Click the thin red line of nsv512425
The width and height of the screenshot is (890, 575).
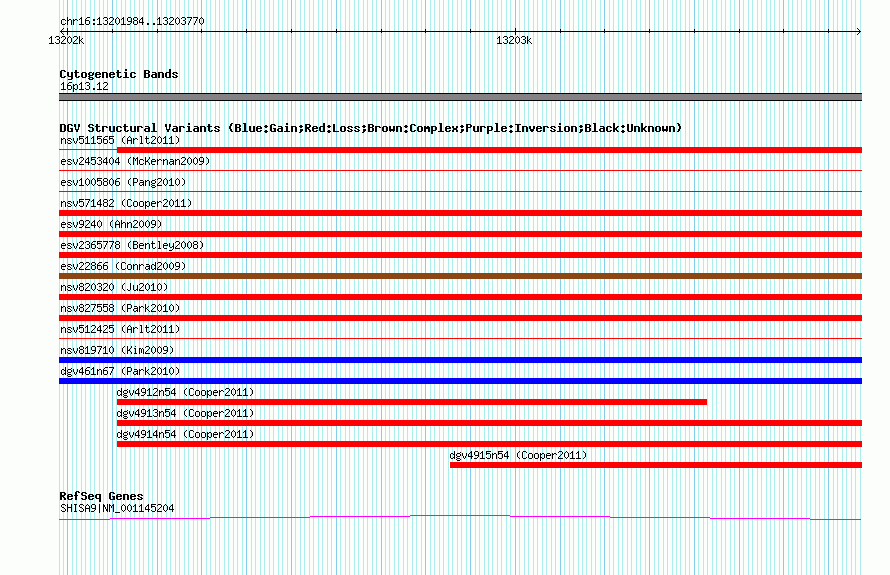(x=460, y=338)
